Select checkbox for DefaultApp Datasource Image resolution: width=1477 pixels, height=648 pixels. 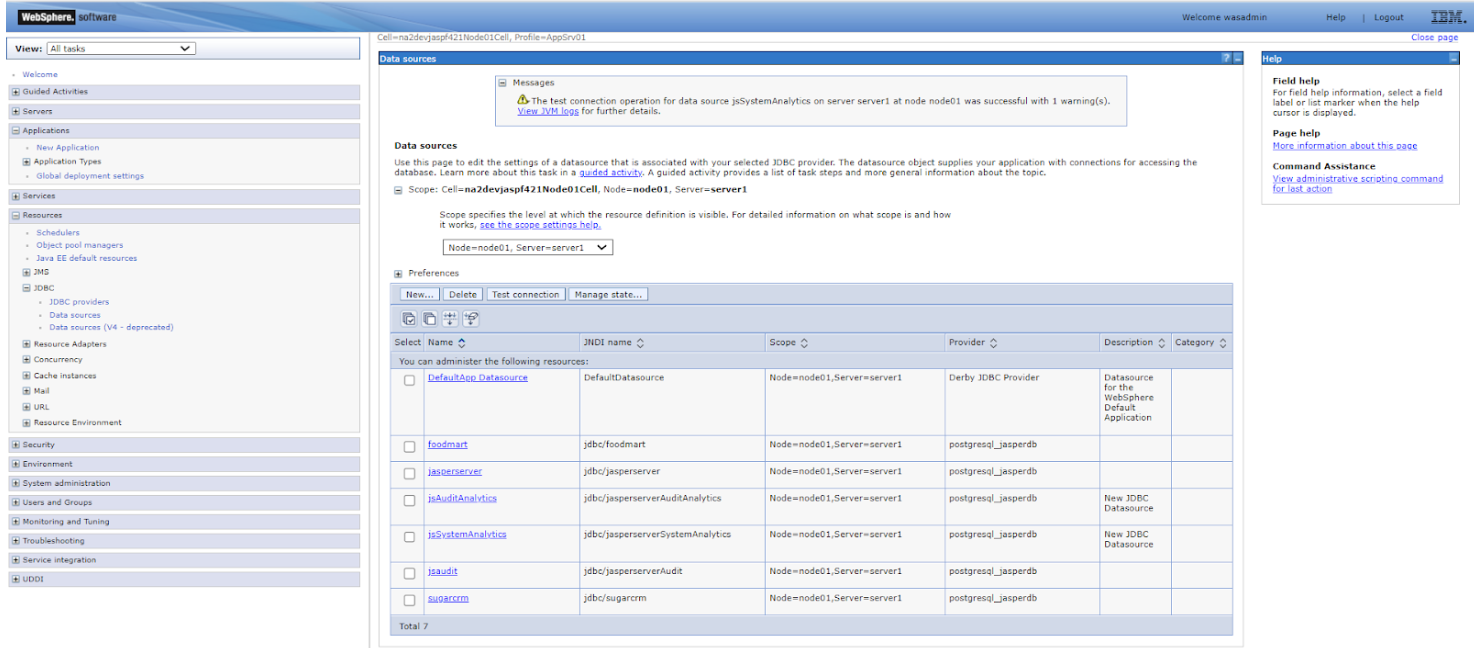point(409,381)
